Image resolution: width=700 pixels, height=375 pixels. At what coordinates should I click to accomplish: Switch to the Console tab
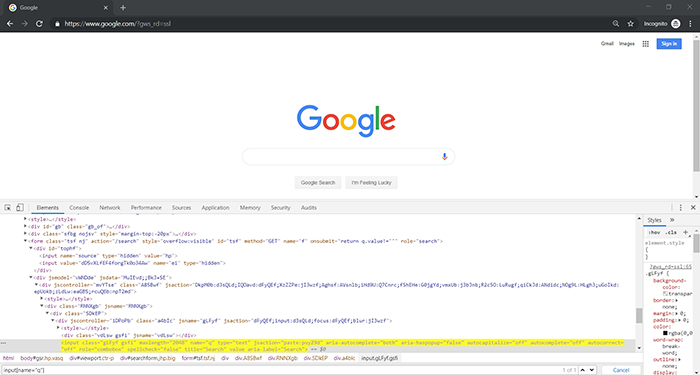coord(79,208)
